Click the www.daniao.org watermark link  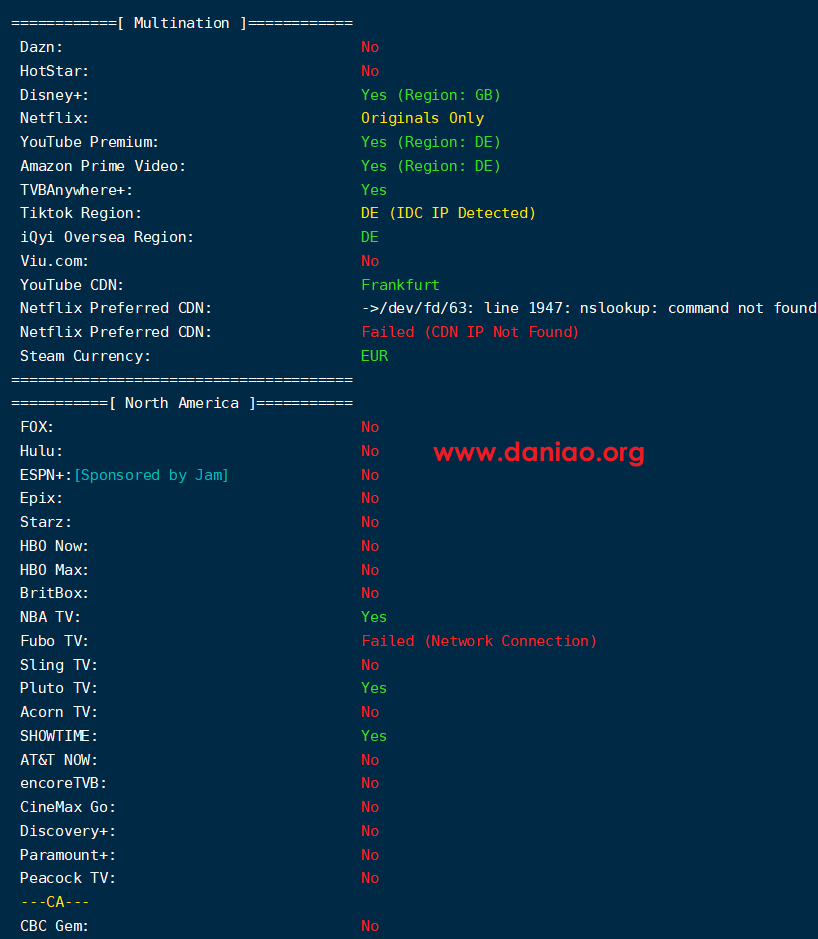coord(539,452)
